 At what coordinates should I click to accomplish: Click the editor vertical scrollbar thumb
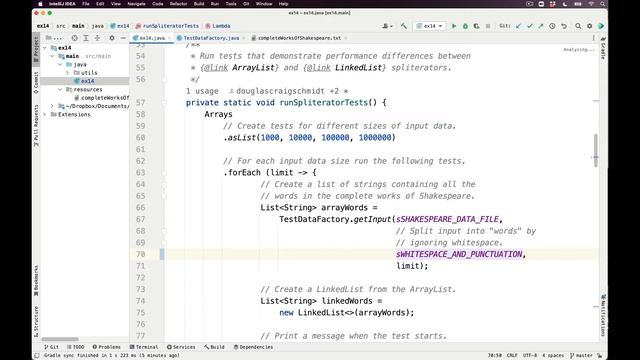pyautogui.click(x=596, y=150)
